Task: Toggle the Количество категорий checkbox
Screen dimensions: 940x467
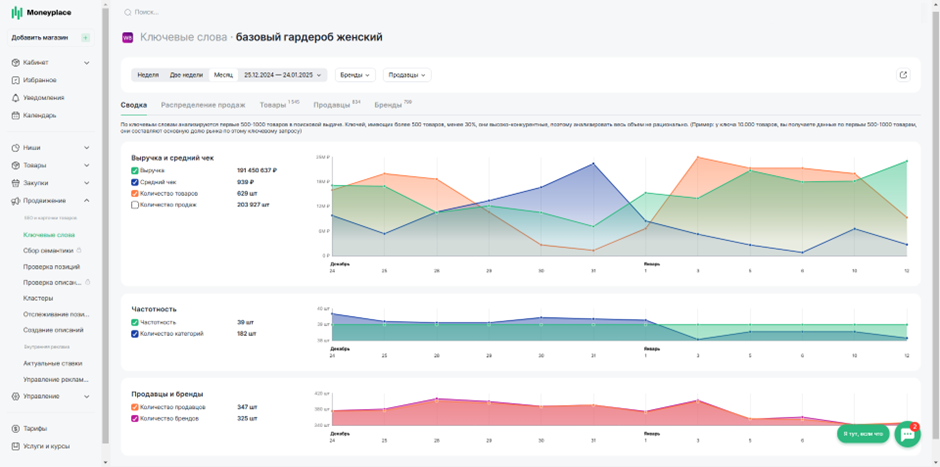Action: [x=135, y=334]
